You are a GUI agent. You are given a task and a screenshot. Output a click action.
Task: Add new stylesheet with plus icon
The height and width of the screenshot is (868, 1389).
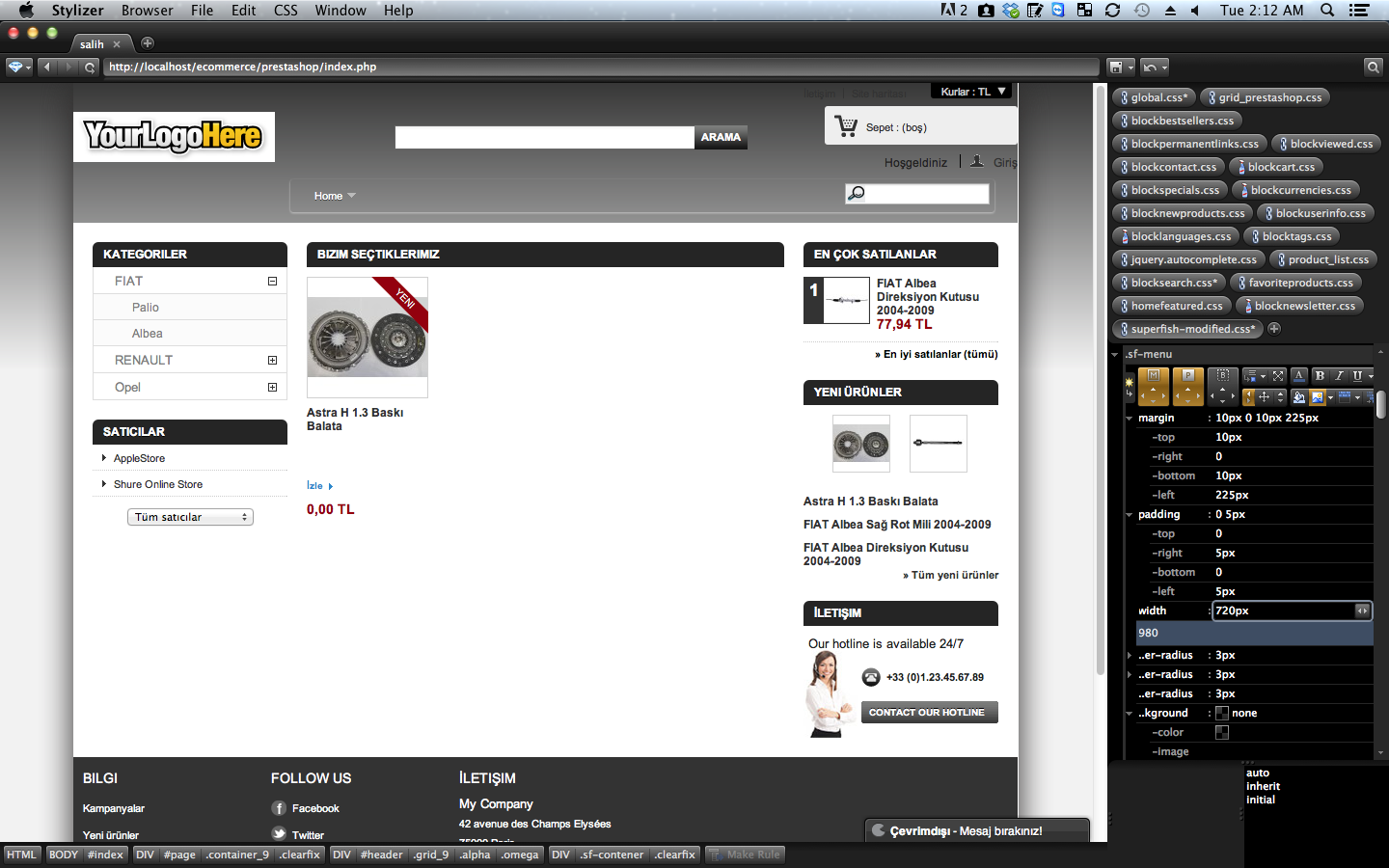point(1274,328)
